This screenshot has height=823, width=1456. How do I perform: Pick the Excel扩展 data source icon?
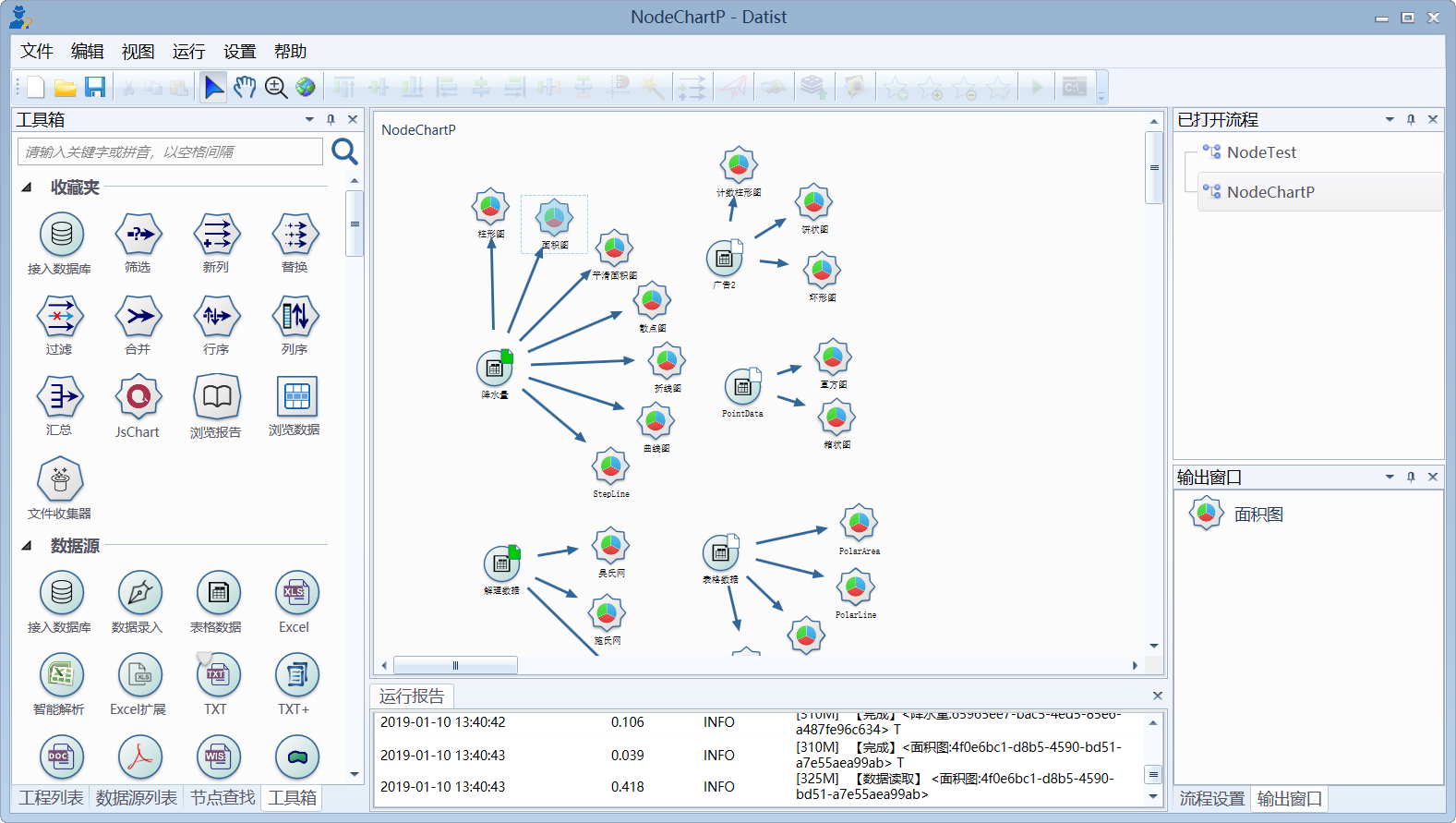point(139,675)
